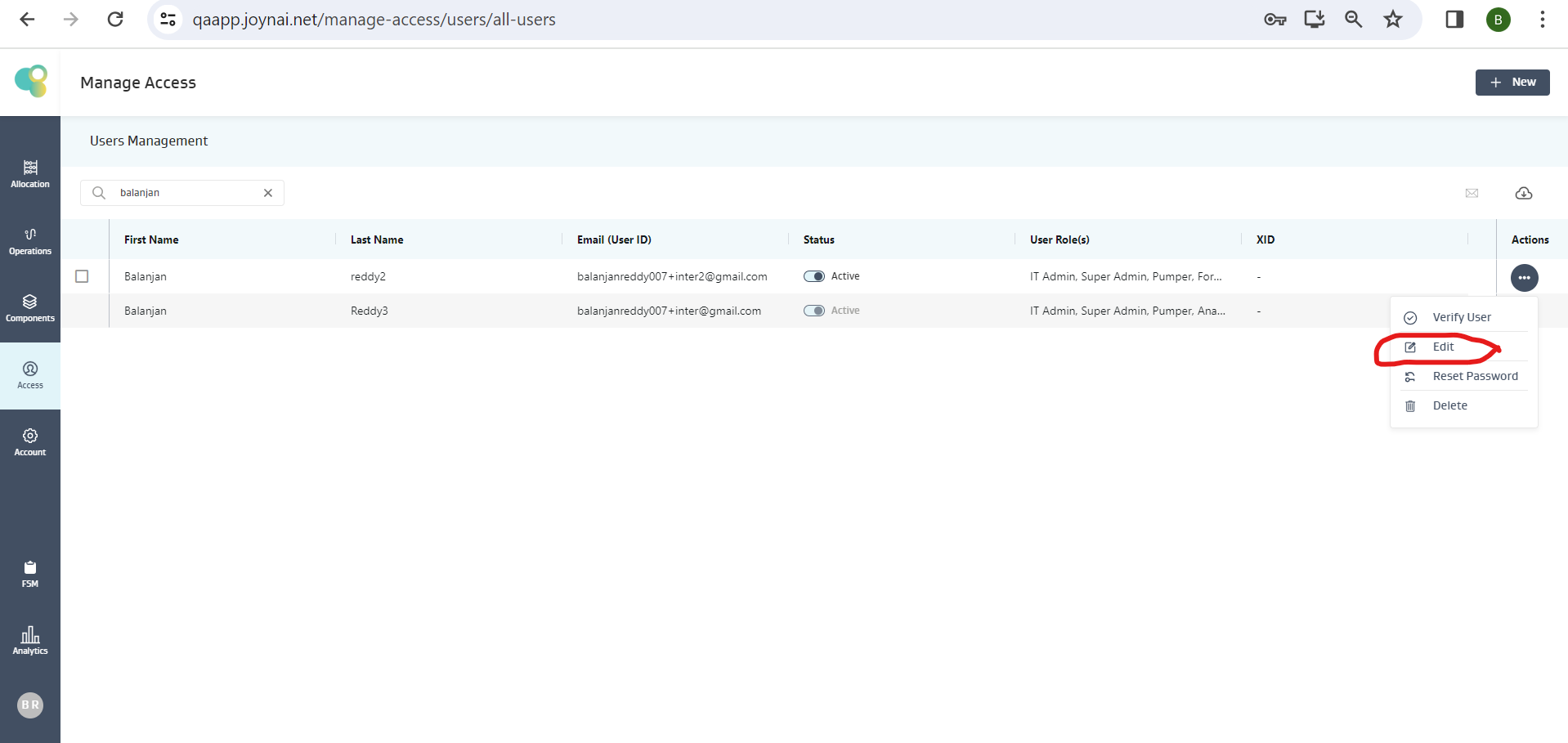Go to Operations in the sidebar
Screen dimensions: 1568x743
point(30,241)
